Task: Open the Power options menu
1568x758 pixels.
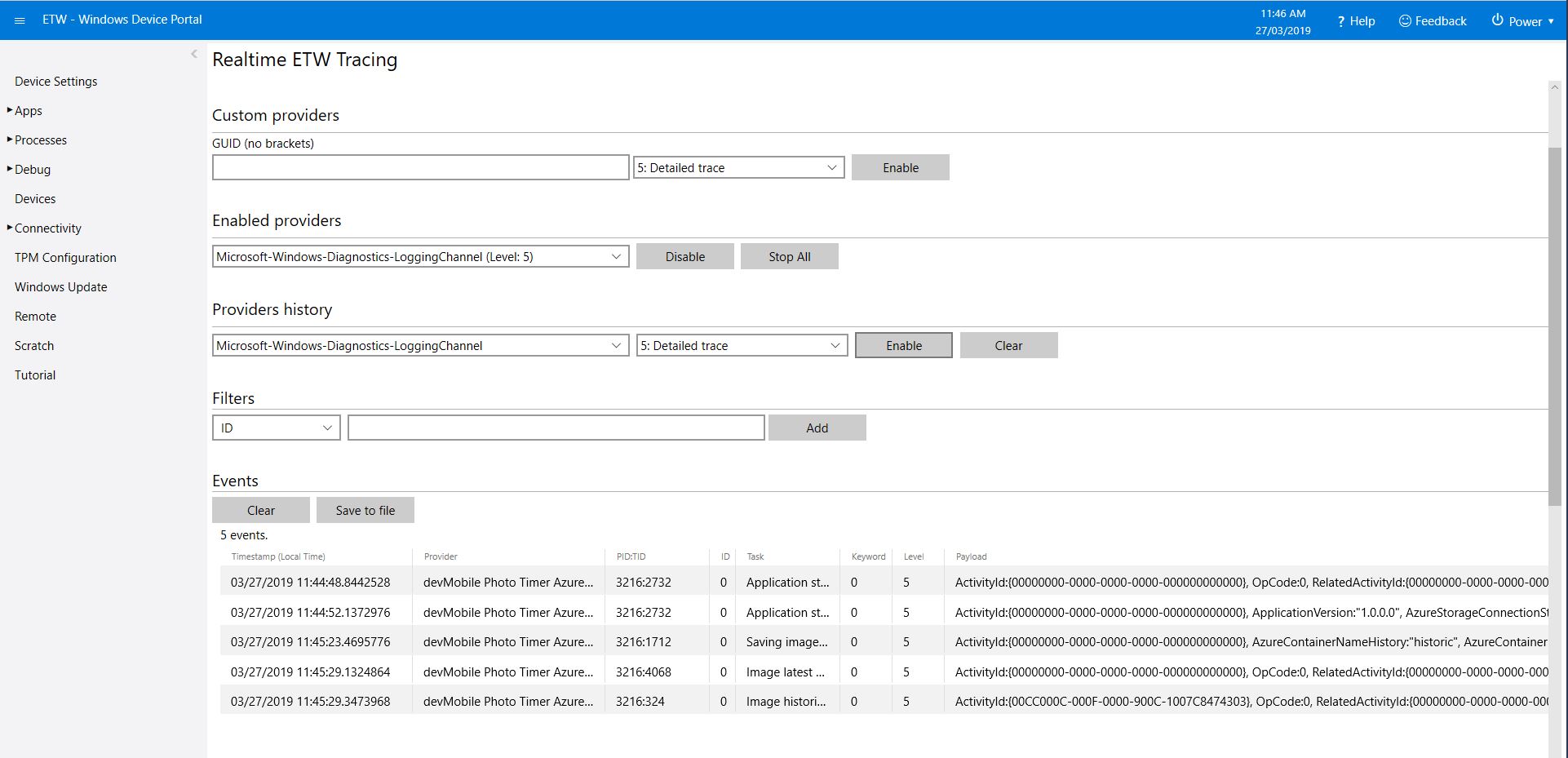Action: [x=1522, y=21]
